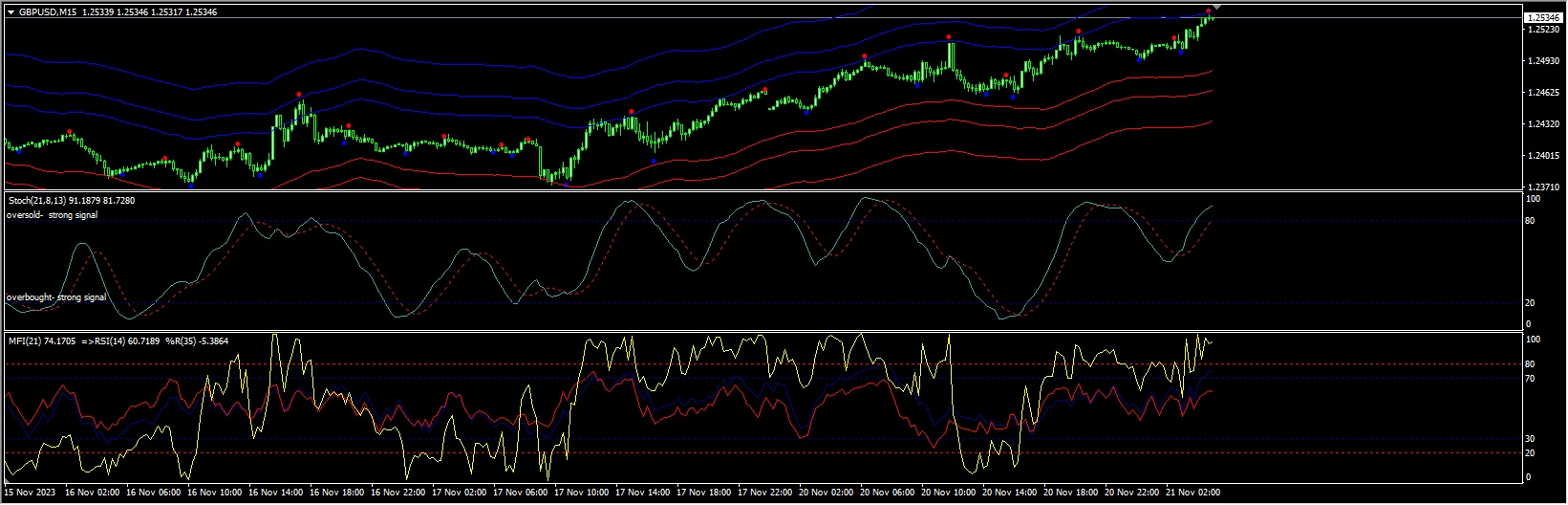This screenshot has height=505, width=1568.
Task: Click the 20 Nov 10:00 time axis label
Action: (950, 493)
